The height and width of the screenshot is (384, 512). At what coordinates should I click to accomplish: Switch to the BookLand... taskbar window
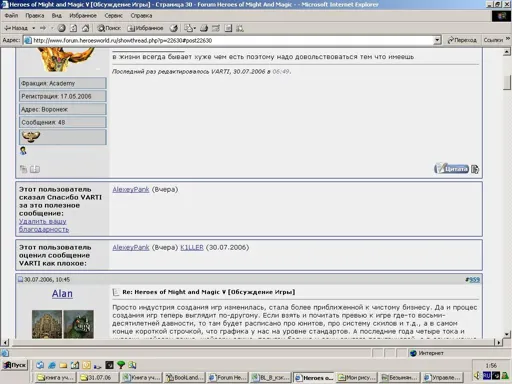(185, 377)
